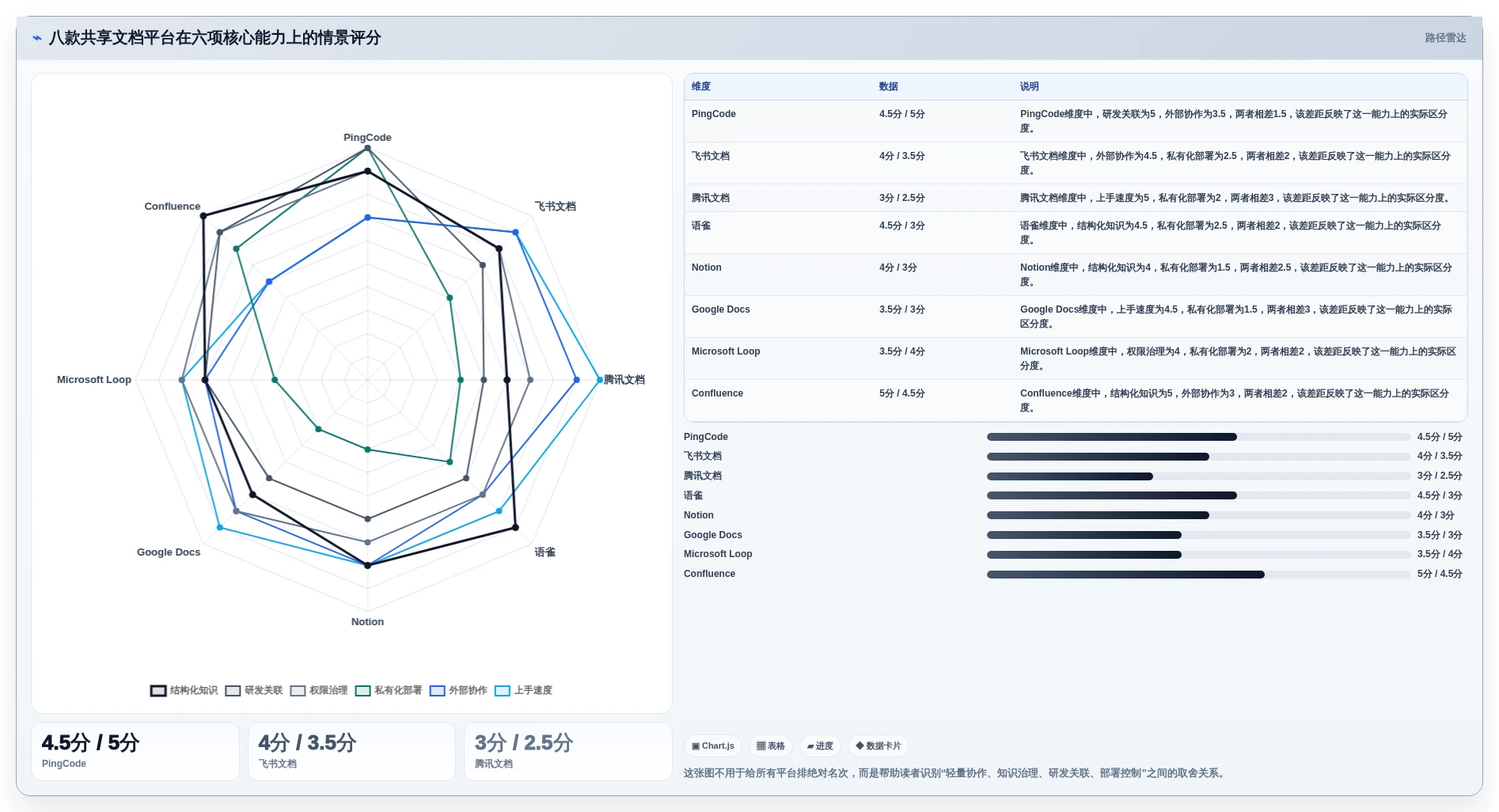Open the 腾讯文档 3分 / 2.5分 card
Screen dimensions: 1499x812
567,751
